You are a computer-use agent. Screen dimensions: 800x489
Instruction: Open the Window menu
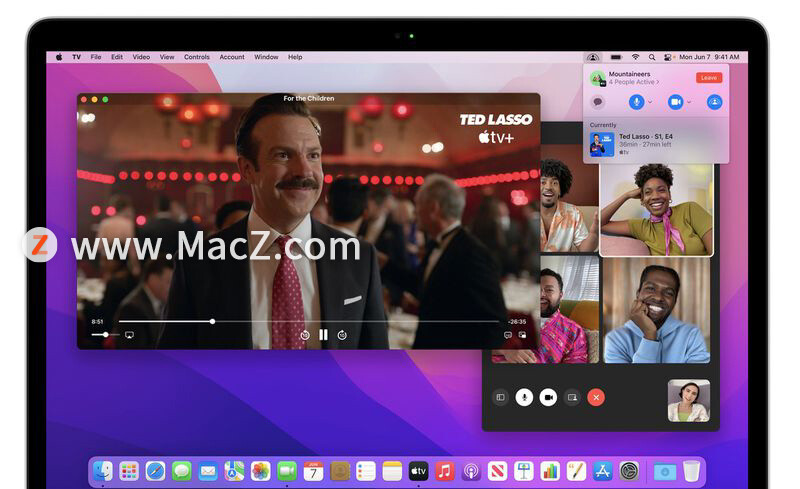[266, 57]
